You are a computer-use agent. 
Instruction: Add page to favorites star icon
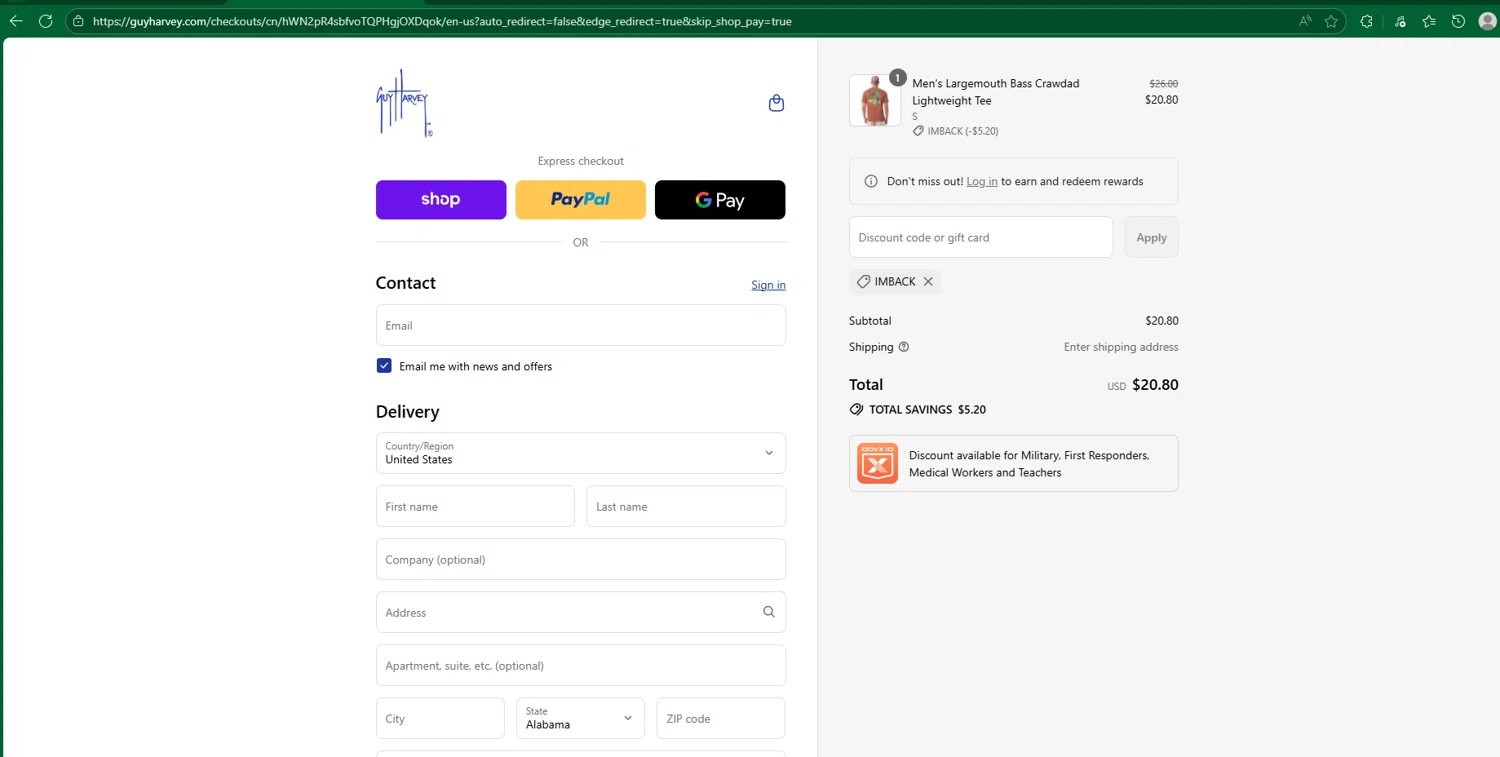point(1331,21)
